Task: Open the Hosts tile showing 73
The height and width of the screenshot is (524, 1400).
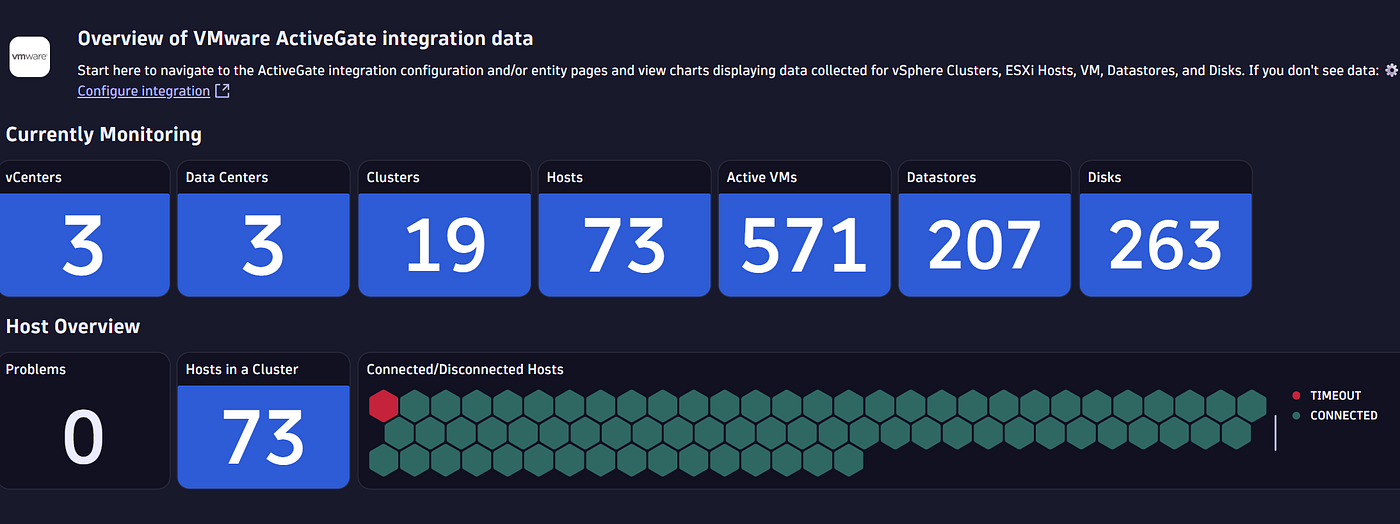Action: tap(624, 229)
